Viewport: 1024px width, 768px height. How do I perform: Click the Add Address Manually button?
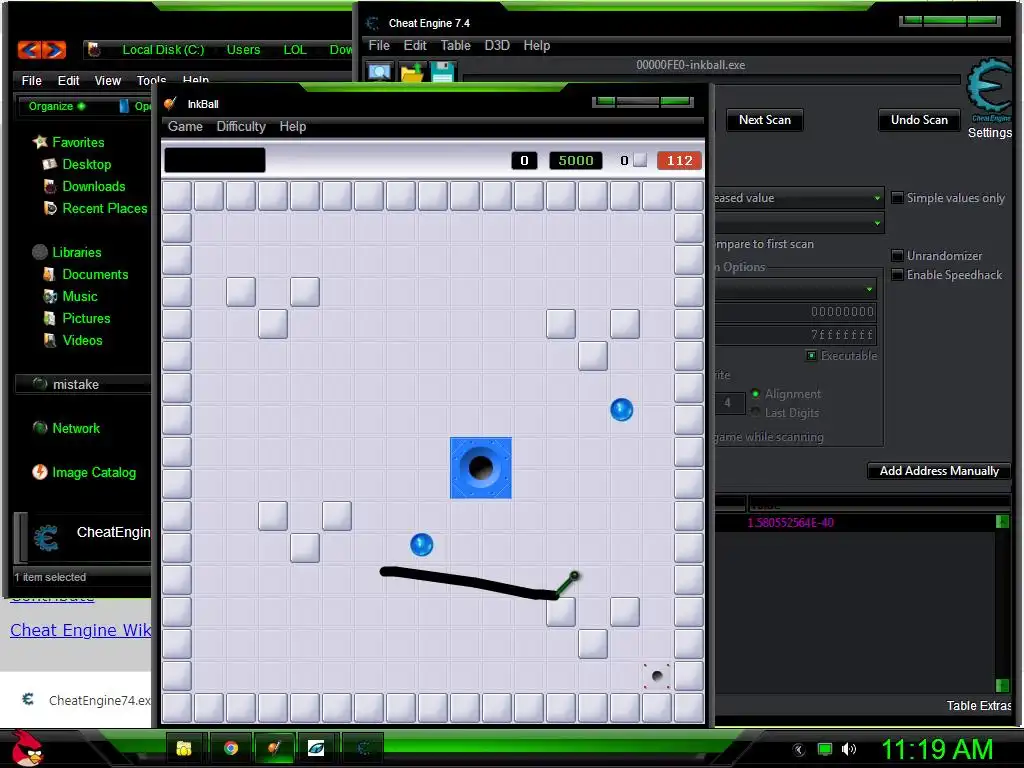pyautogui.click(x=938, y=471)
